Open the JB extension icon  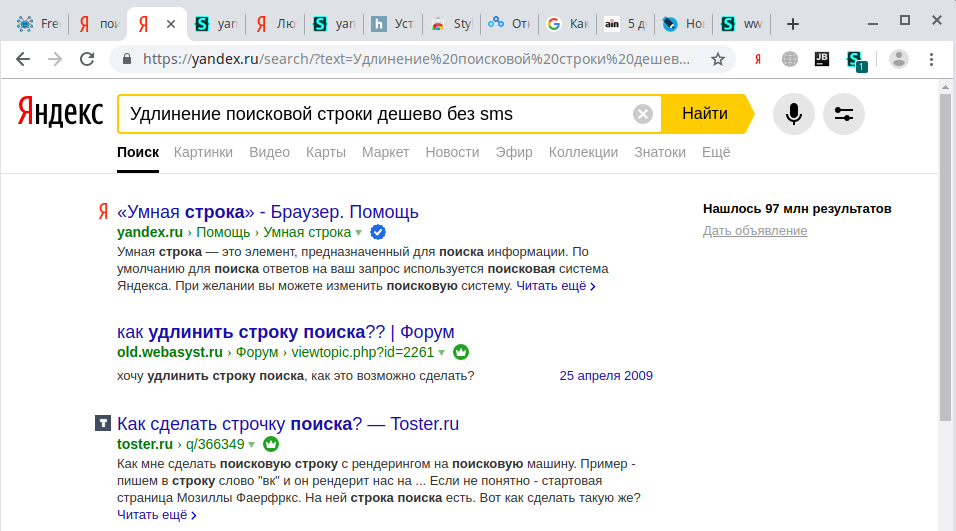[x=821, y=59]
